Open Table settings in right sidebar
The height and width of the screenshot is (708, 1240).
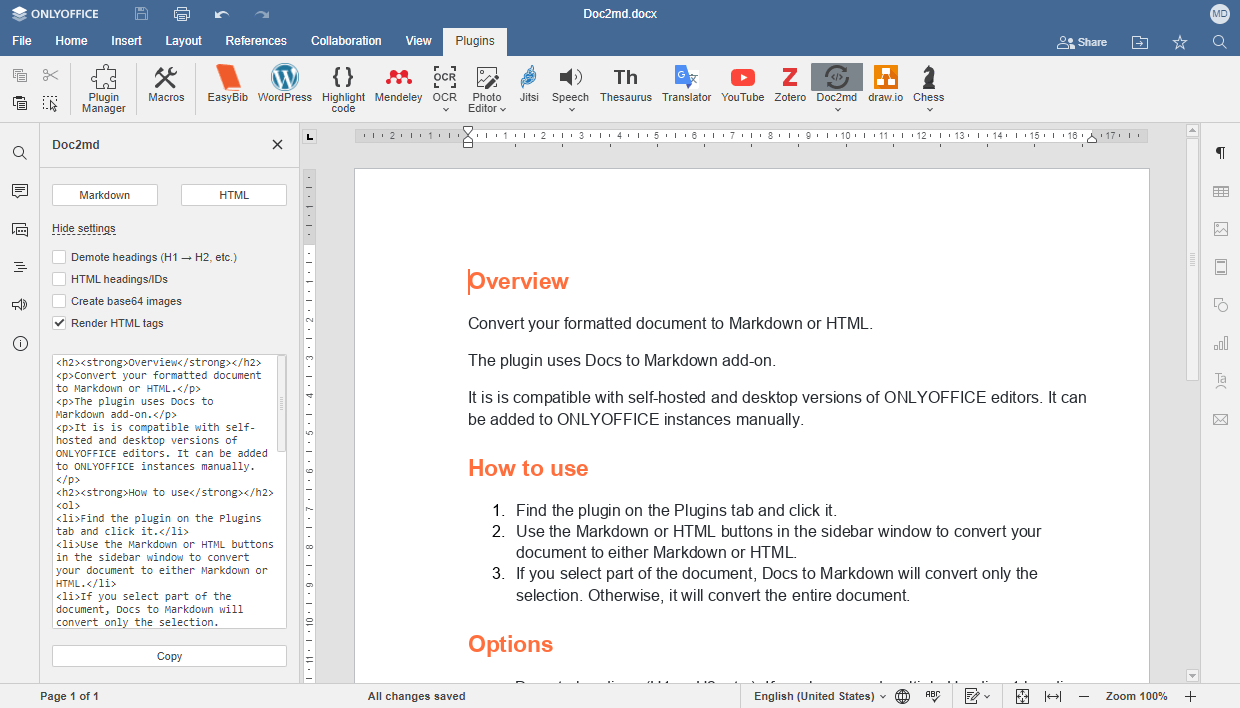pos(1221,191)
